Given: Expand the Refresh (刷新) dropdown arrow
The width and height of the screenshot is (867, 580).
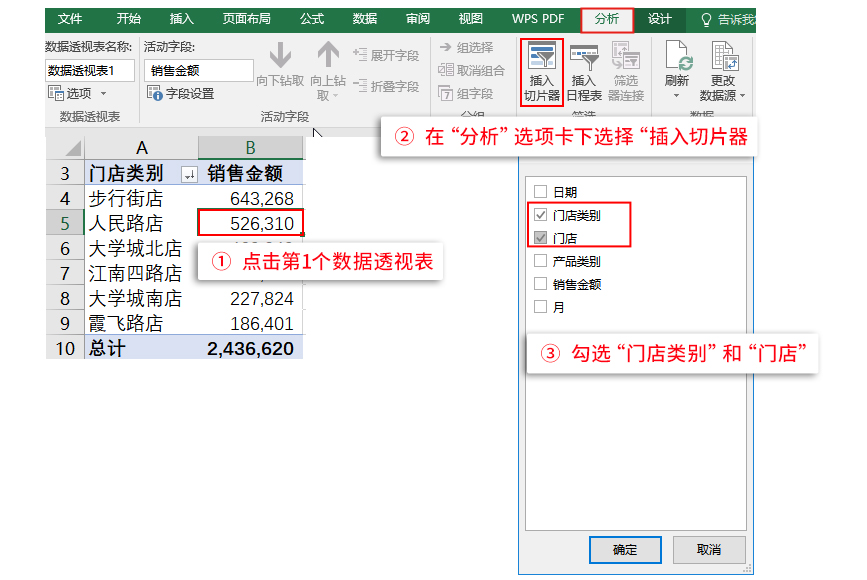Looking at the screenshot, I should pos(677,96).
